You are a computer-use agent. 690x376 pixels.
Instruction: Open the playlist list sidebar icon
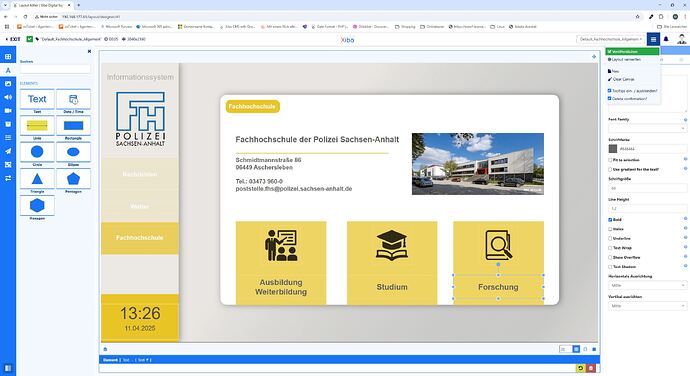coord(8,137)
